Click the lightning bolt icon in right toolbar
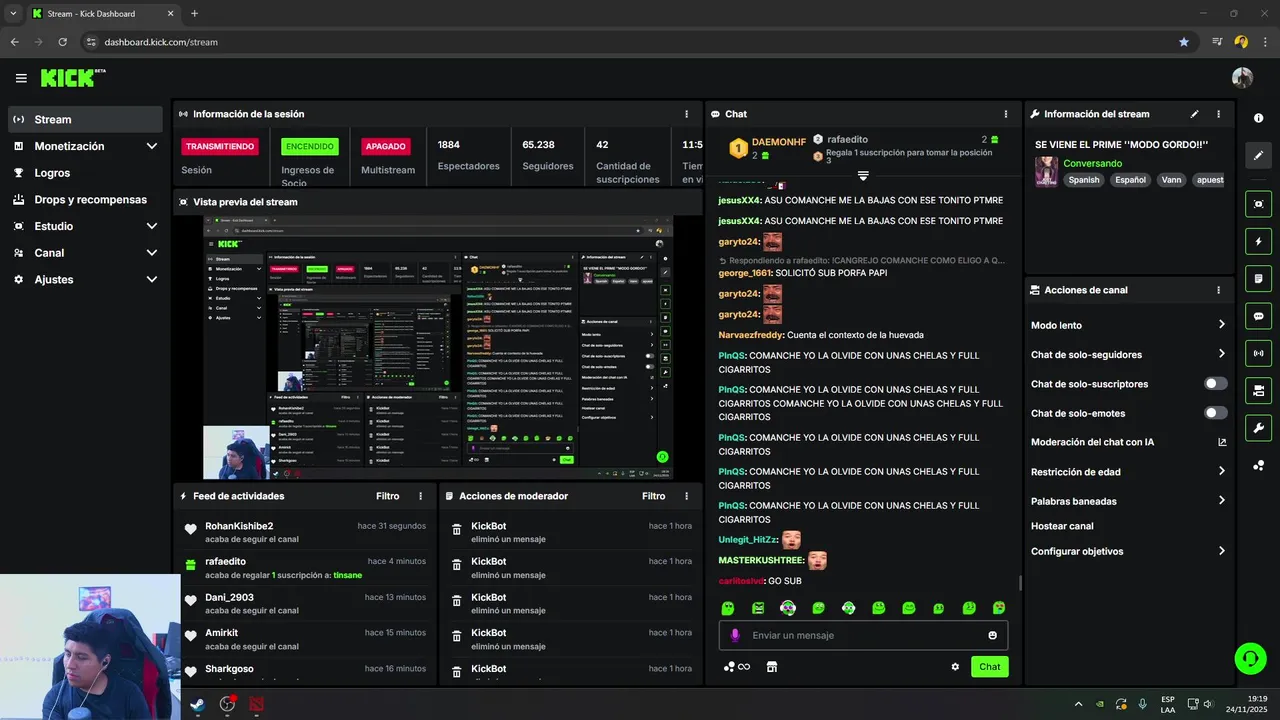The image size is (1280, 720). coord(1258,241)
